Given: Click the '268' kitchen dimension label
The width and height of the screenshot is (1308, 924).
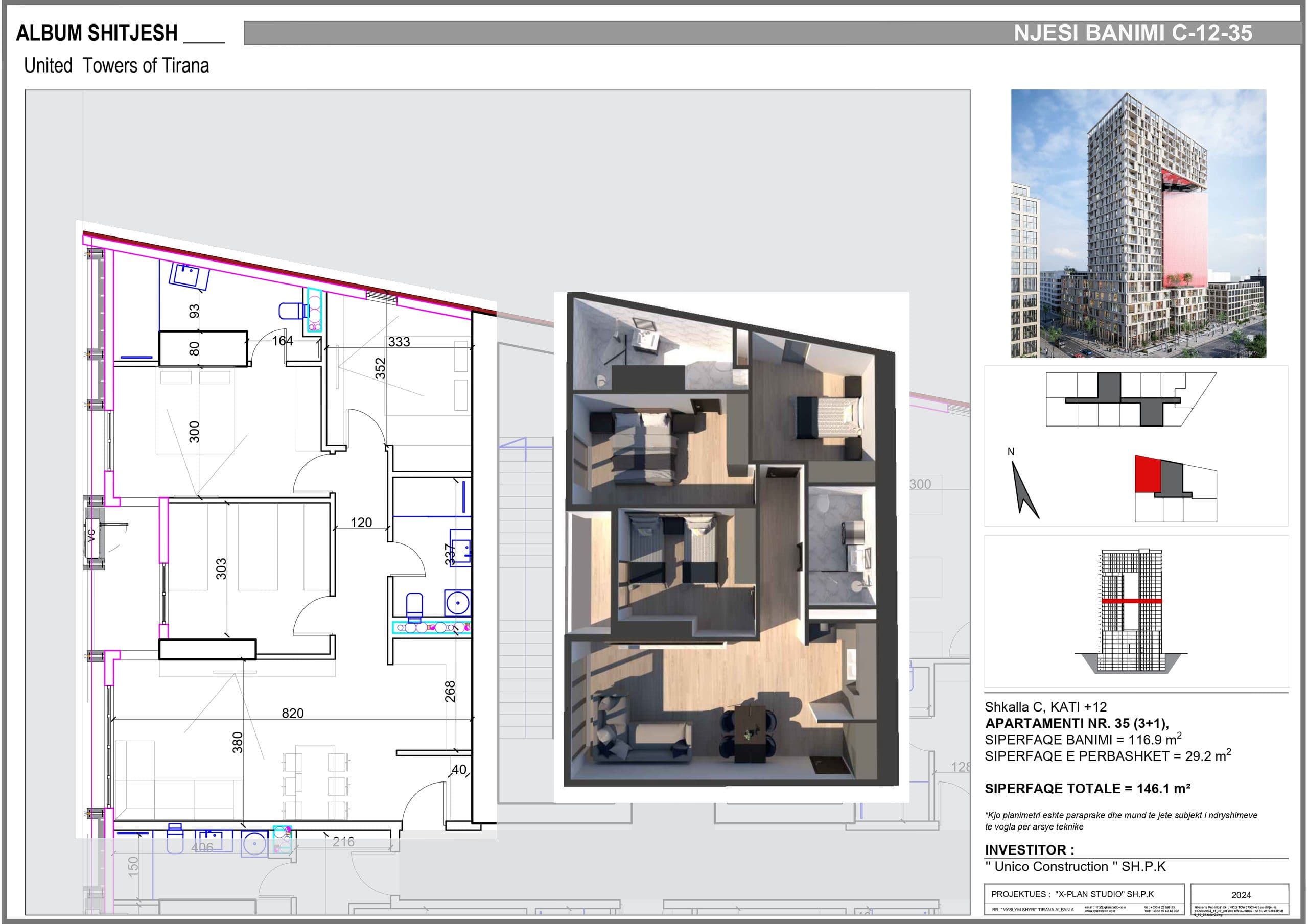Looking at the screenshot, I should (x=450, y=692).
